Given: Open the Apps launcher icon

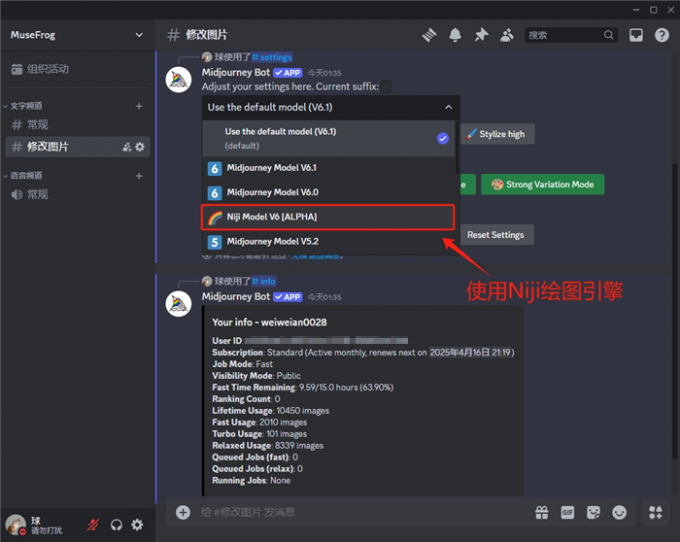Looking at the screenshot, I should 655,513.
